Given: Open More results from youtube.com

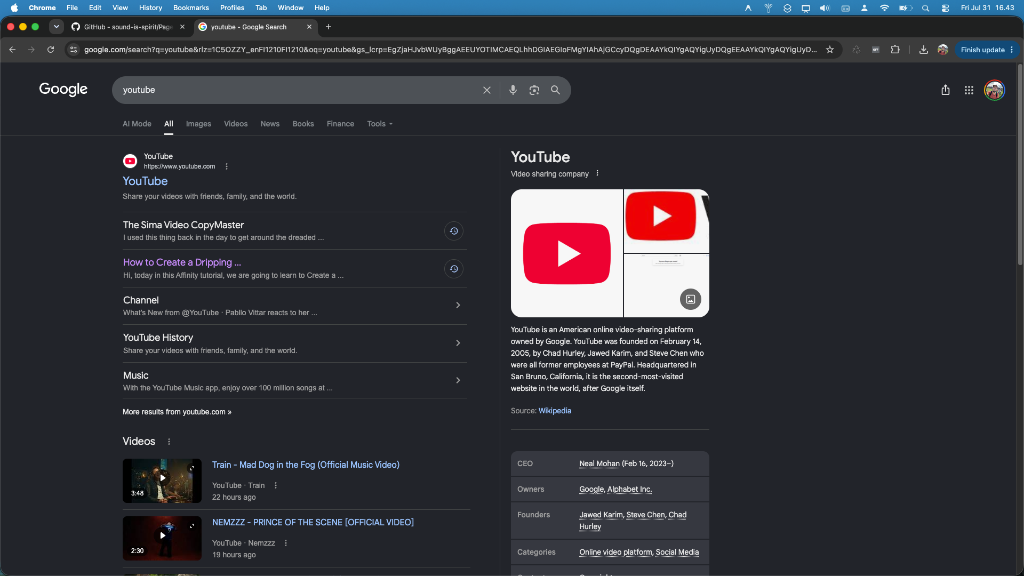Looking at the screenshot, I should [177, 412].
